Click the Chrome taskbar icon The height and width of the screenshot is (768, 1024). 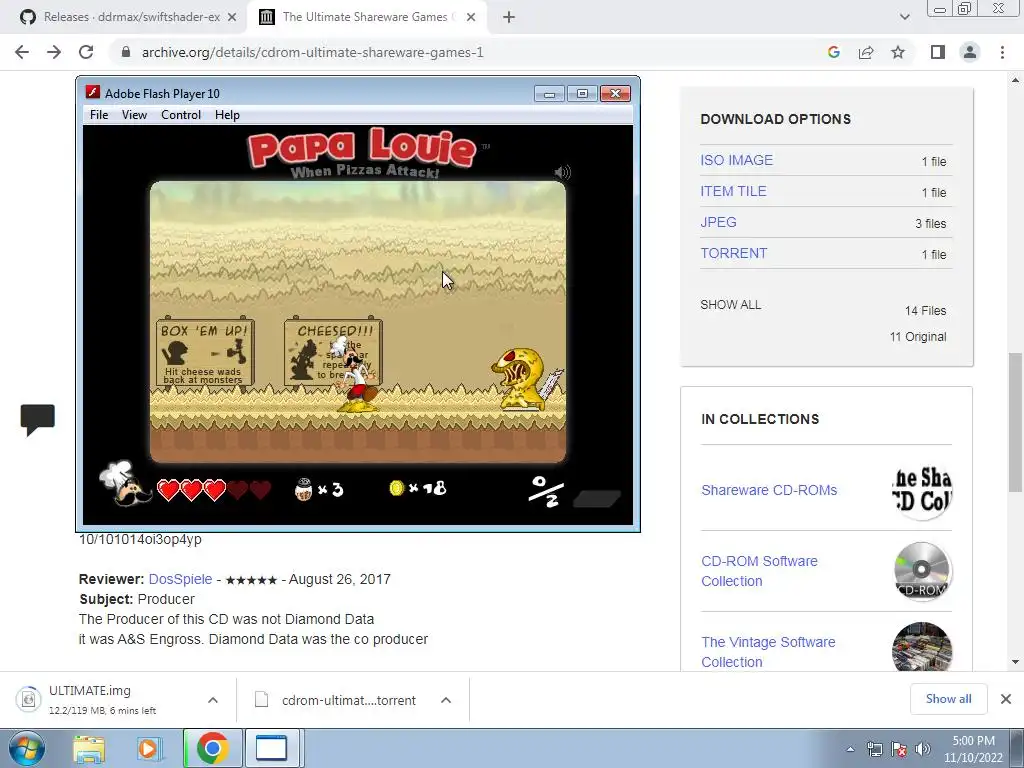coord(212,748)
